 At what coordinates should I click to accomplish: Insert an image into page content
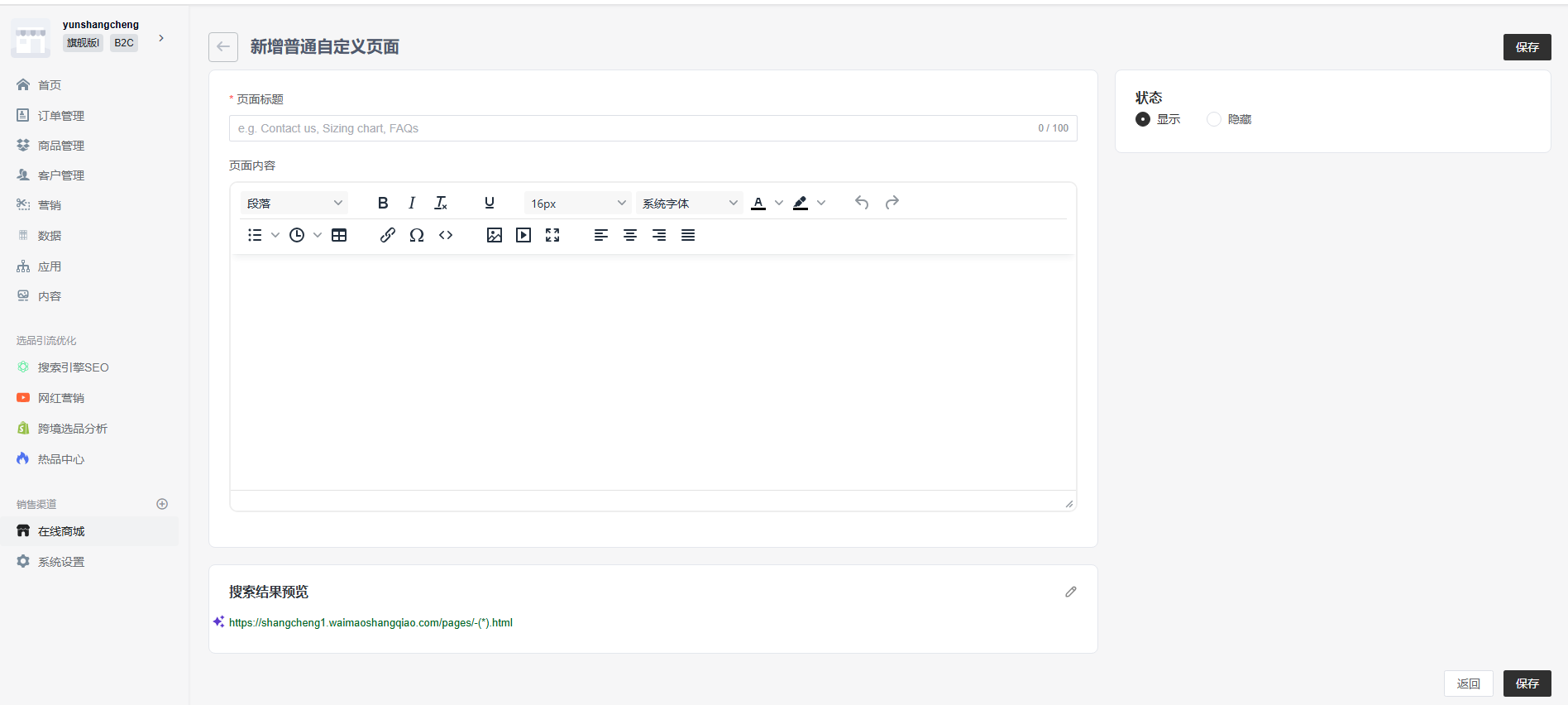(x=495, y=235)
